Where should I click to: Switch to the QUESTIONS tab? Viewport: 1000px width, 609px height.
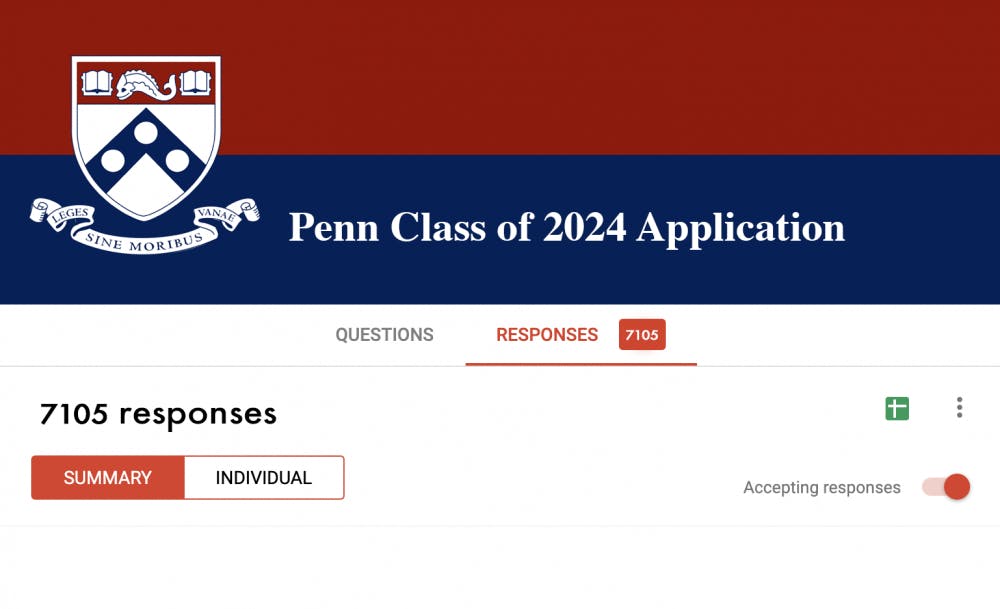tap(384, 335)
